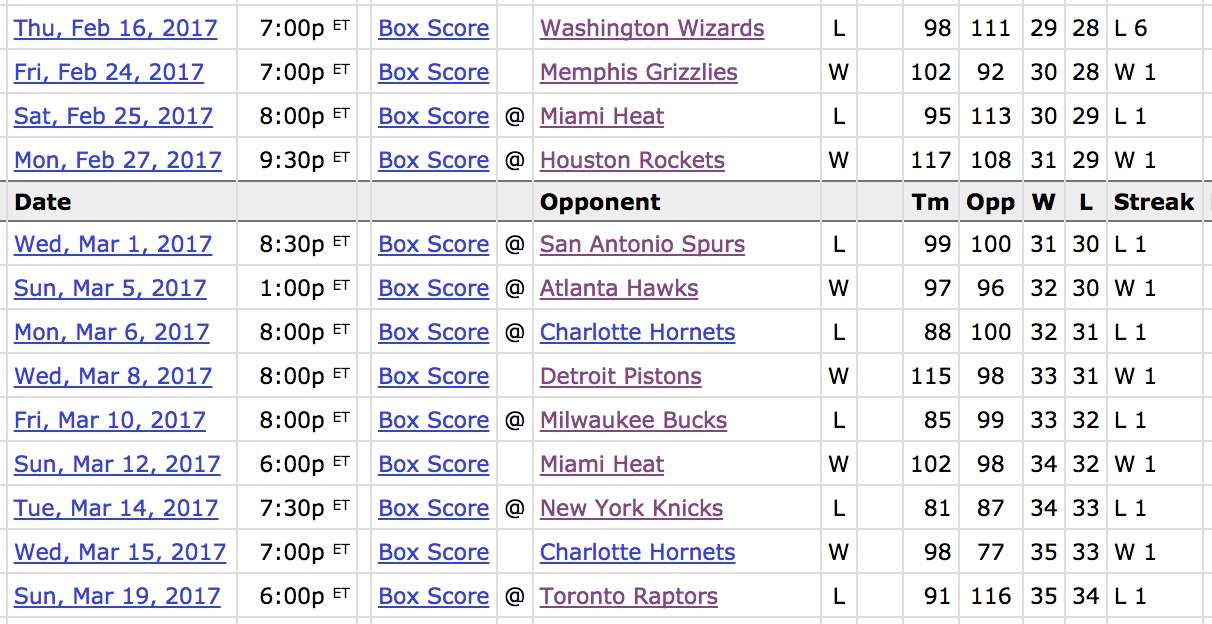Sort by the Opponent column header
Viewport: 1212px width, 624px height.
[x=600, y=202]
